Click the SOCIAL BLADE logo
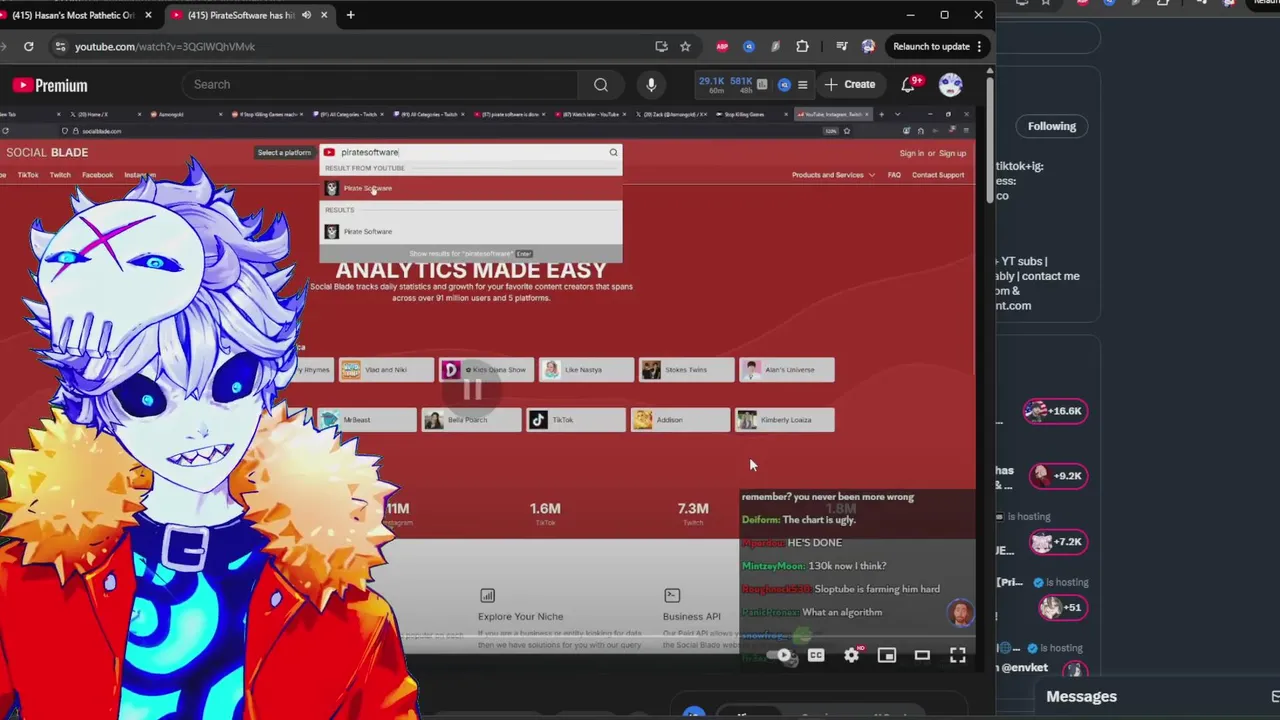Screen dimensions: 1280x720 (47, 152)
